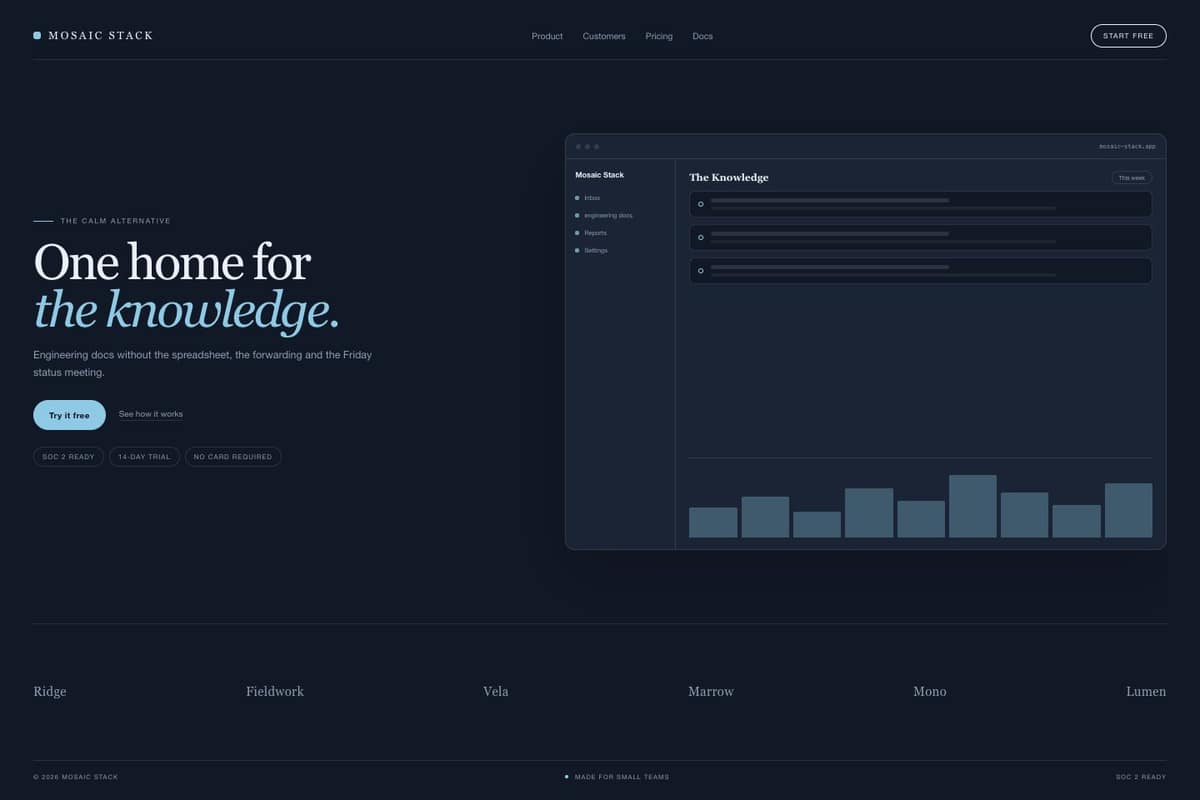The height and width of the screenshot is (800, 1200).
Task: Click Mosaic Stack title in mockup sidebar
Action: coord(599,175)
